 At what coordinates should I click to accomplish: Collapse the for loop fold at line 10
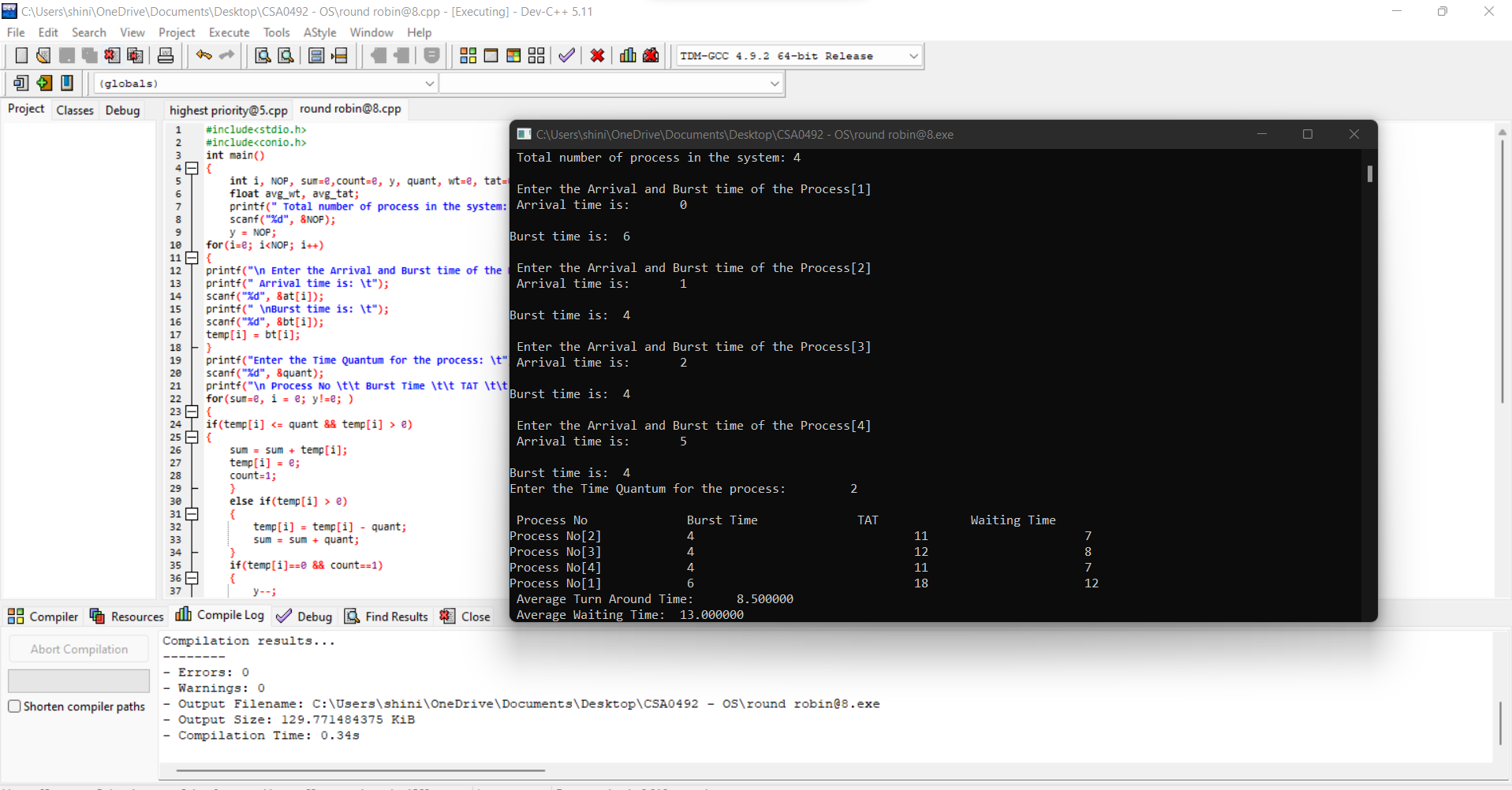point(192,258)
